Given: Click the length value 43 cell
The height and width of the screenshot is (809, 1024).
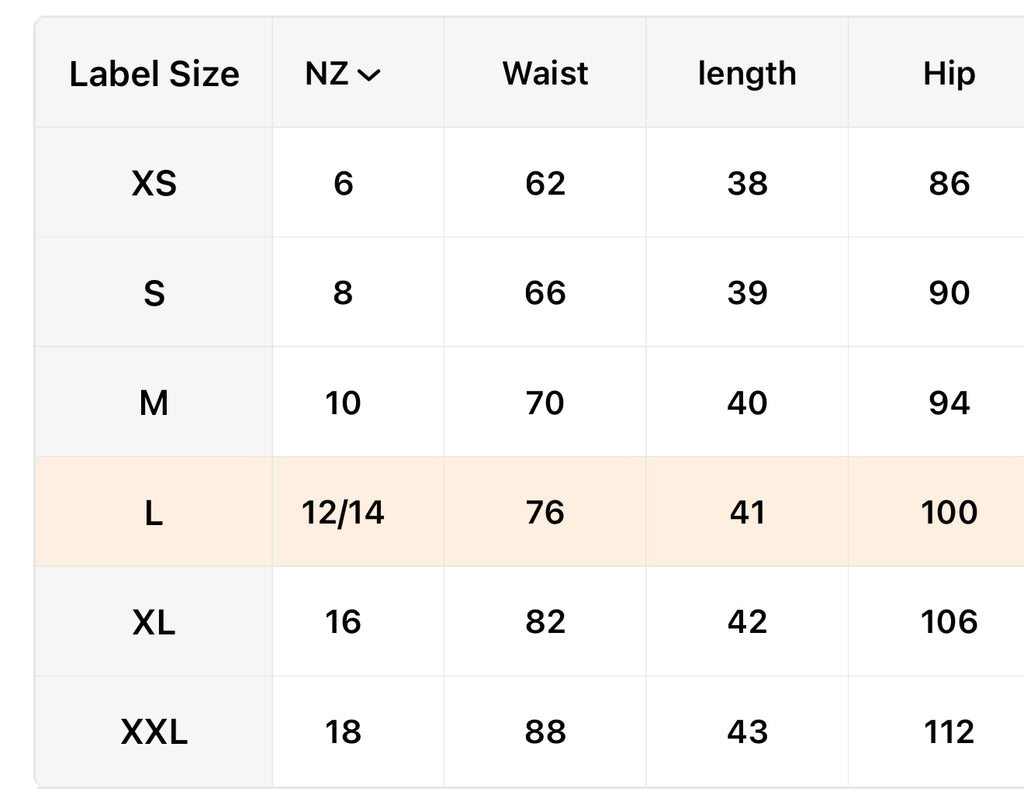Looking at the screenshot, I should [x=747, y=732].
